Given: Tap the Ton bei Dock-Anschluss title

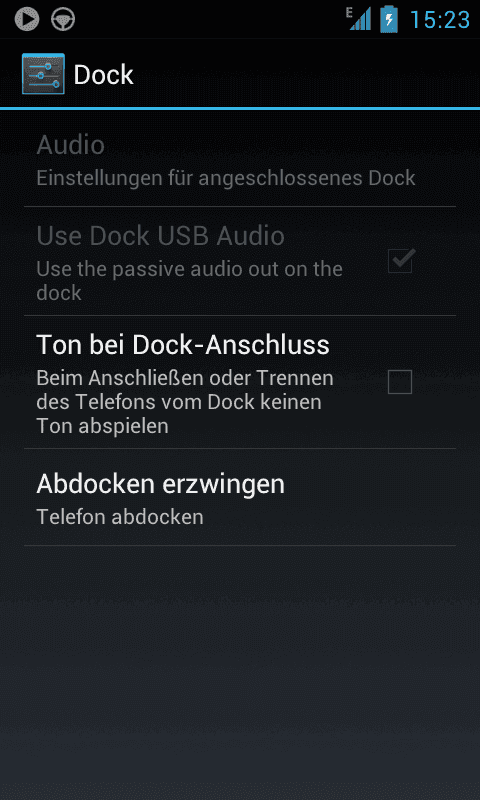Looking at the screenshot, I should point(183,345).
